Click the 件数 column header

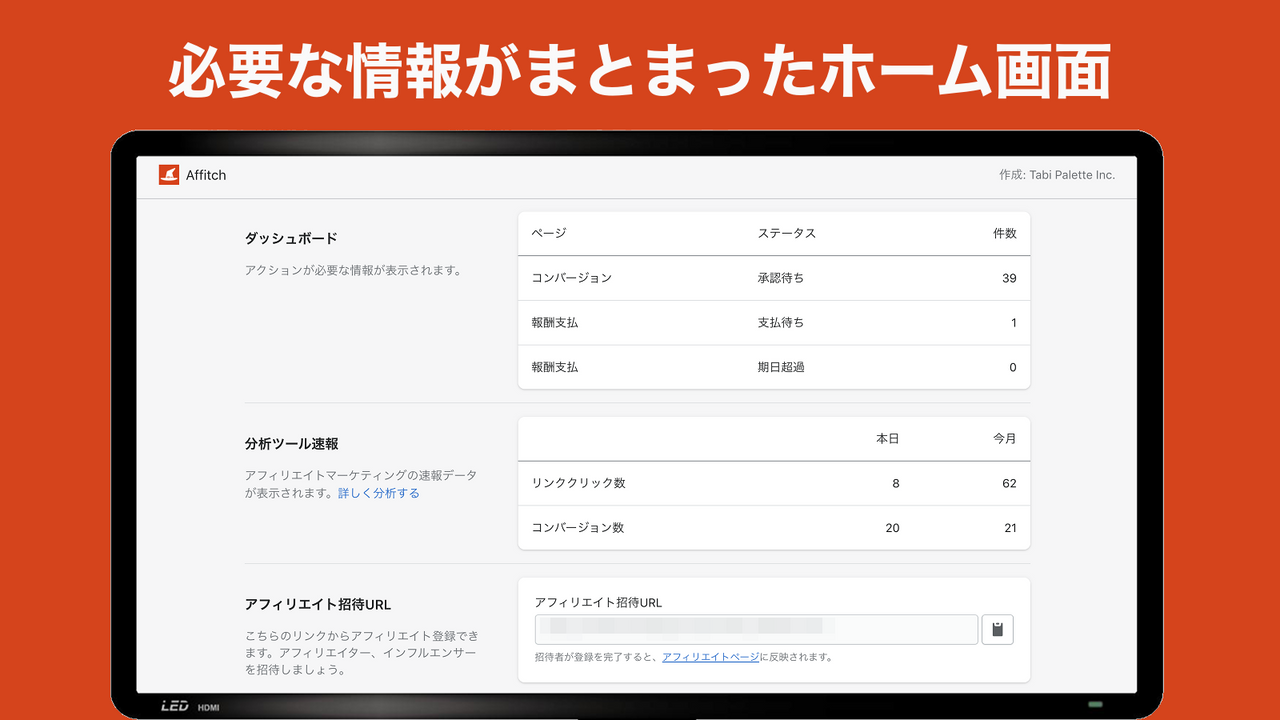coord(1005,233)
